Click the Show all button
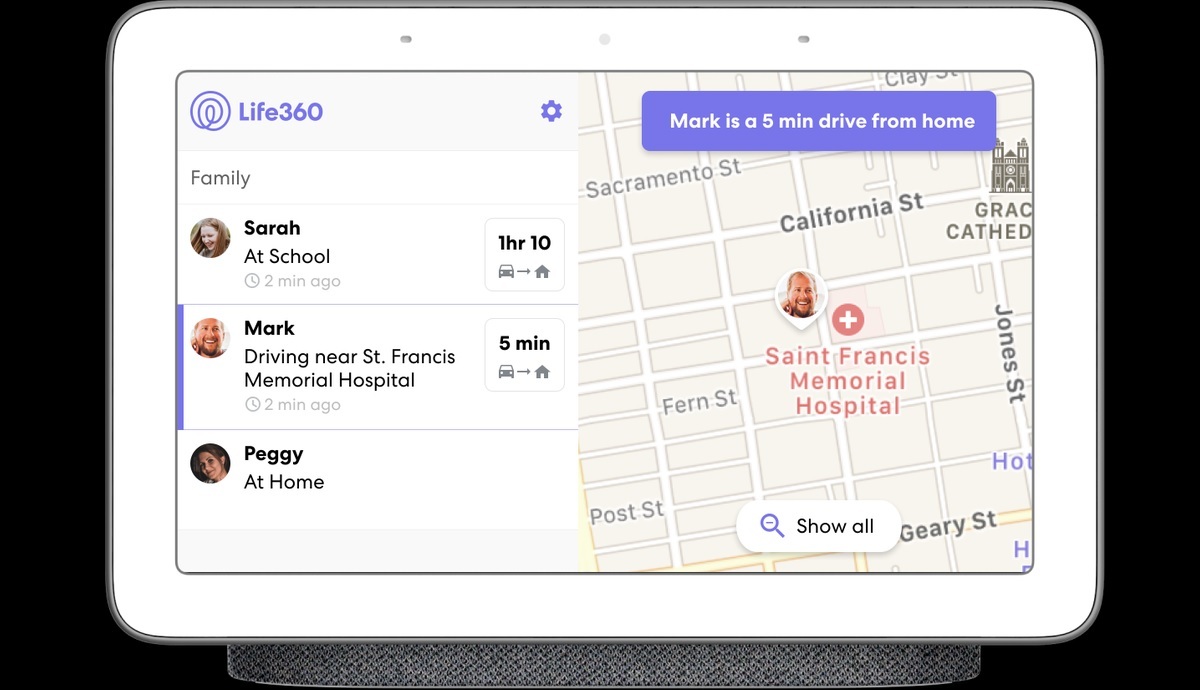The width and height of the screenshot is (1200, 690). pos(818,526)
